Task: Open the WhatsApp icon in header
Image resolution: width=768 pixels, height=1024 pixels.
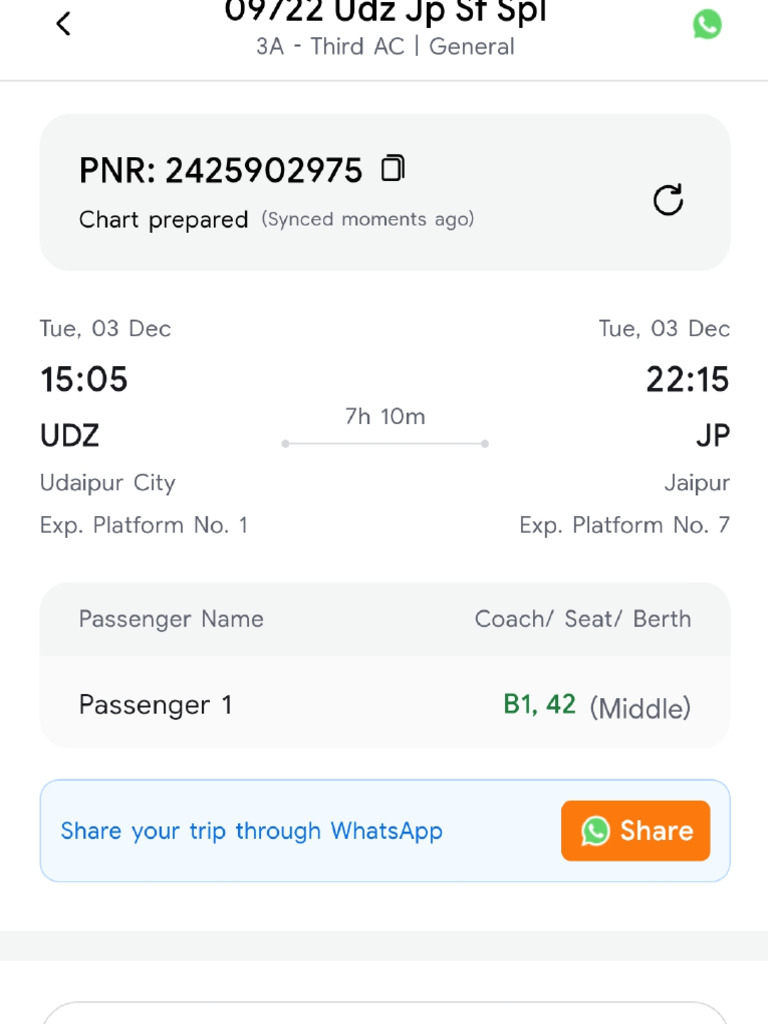Action: 707,24
